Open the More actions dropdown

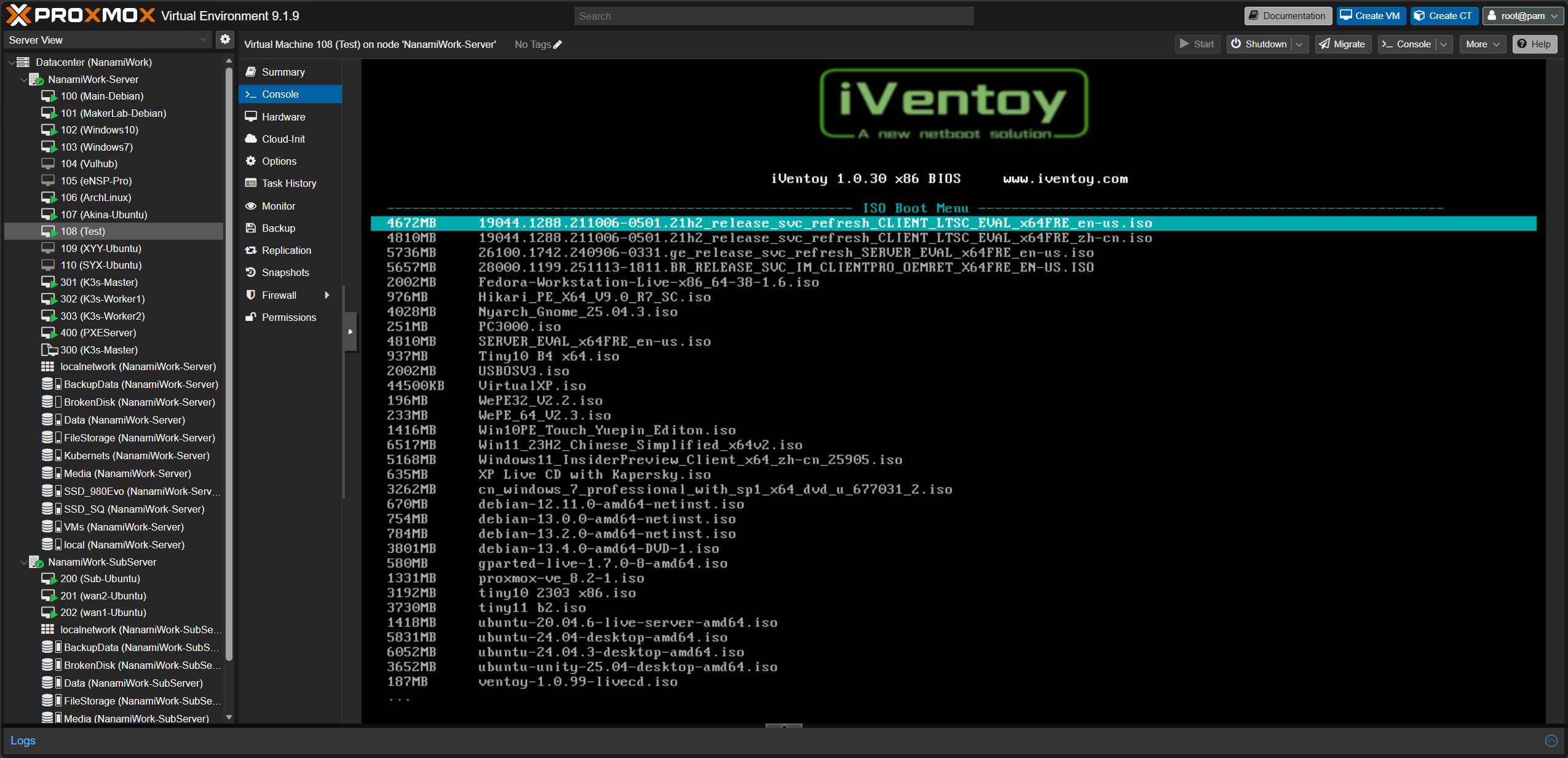(x=1483, y=44)
